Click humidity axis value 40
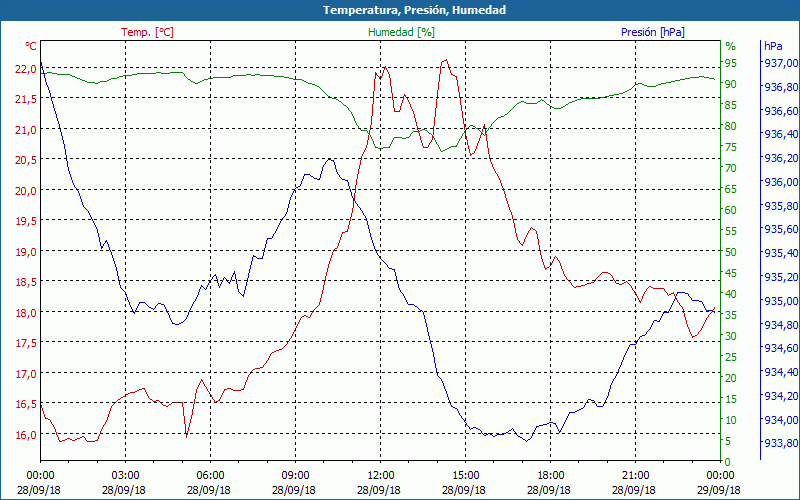 point(731,294)
